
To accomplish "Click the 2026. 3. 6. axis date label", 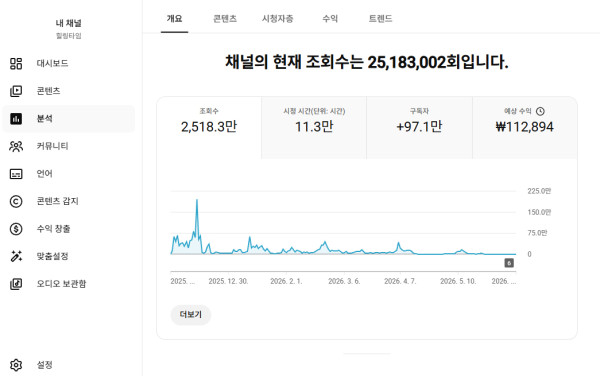I will [344, 281].
